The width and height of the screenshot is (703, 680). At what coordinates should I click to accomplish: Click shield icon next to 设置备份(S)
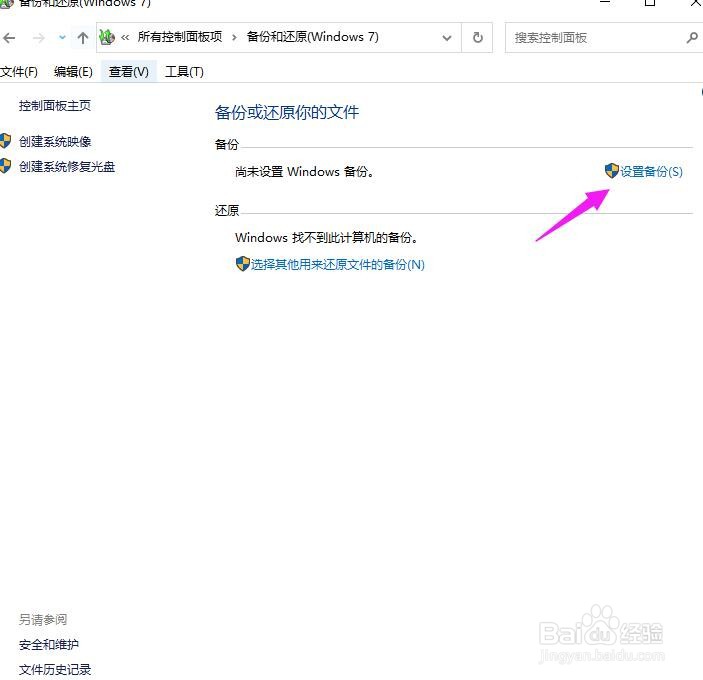pyautogui.click(x=612, y=170)
